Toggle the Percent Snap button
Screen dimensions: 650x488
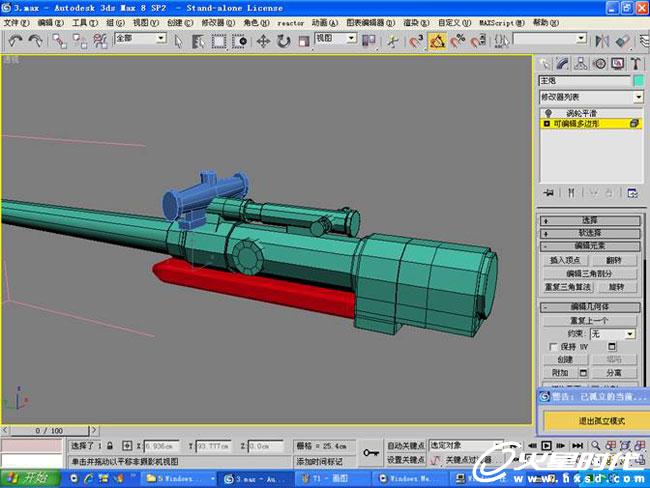458,41
